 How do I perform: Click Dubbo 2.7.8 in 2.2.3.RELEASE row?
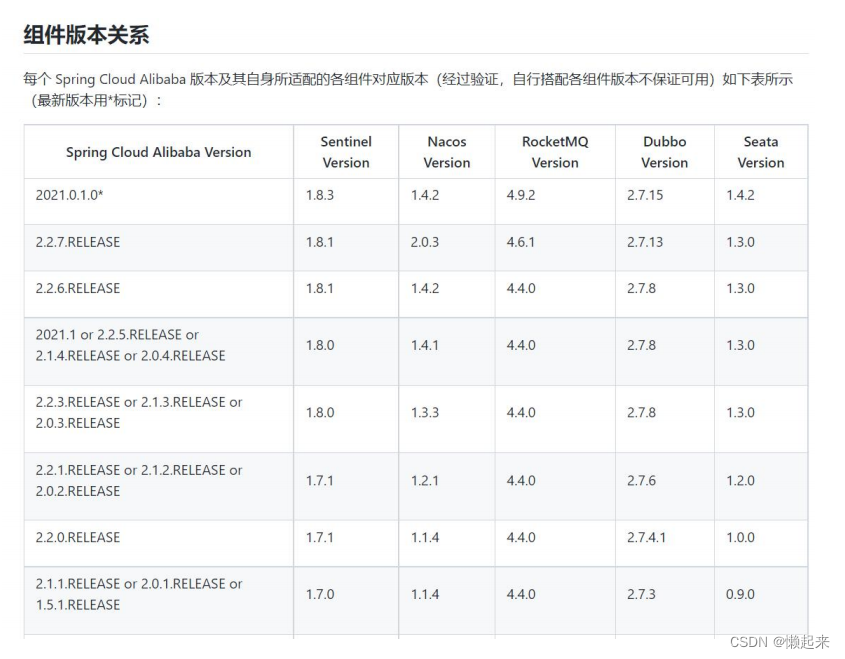pyautogui.click(x=641, y=412)
